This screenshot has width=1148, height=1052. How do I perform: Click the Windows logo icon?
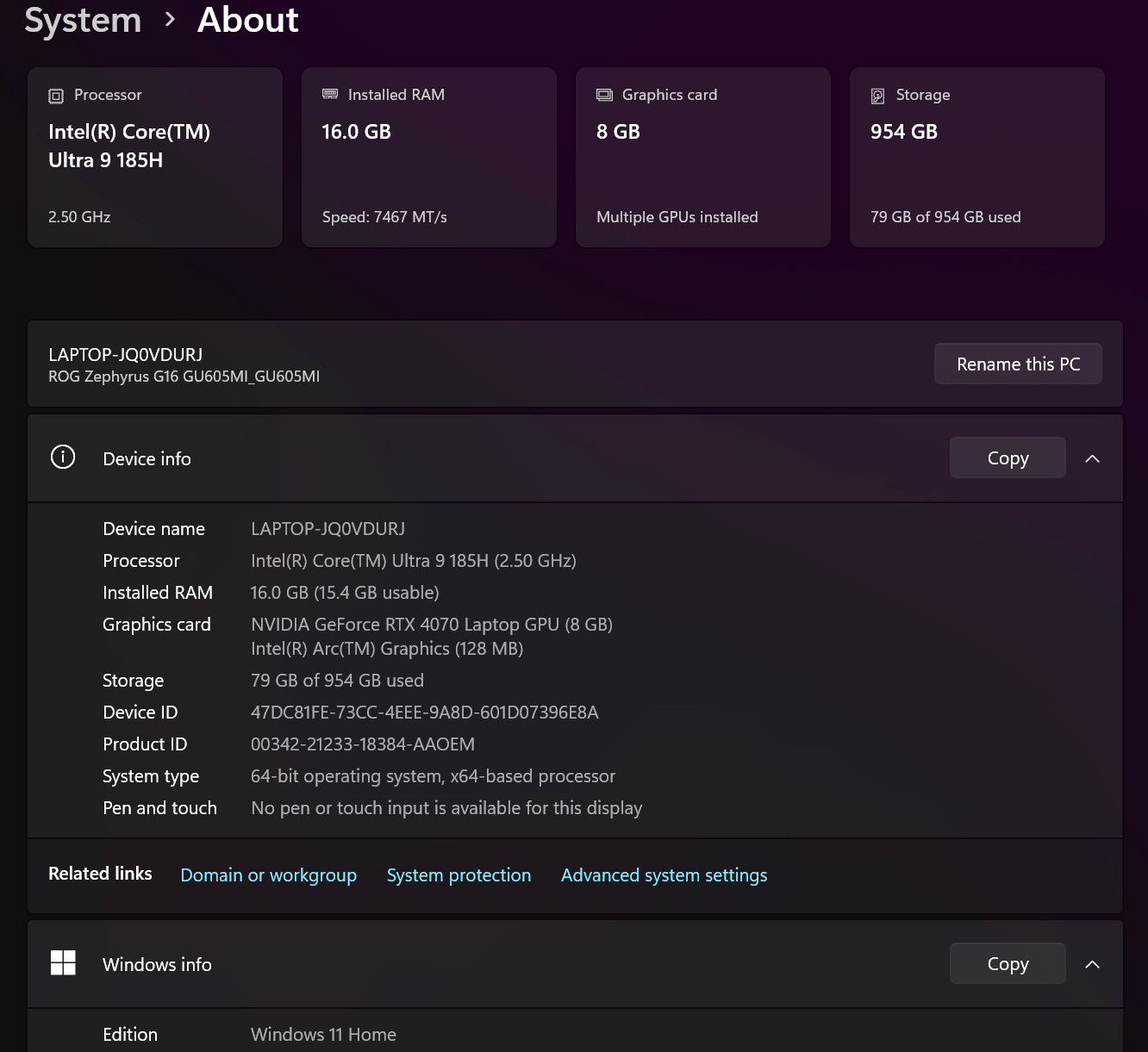(63, 962)
